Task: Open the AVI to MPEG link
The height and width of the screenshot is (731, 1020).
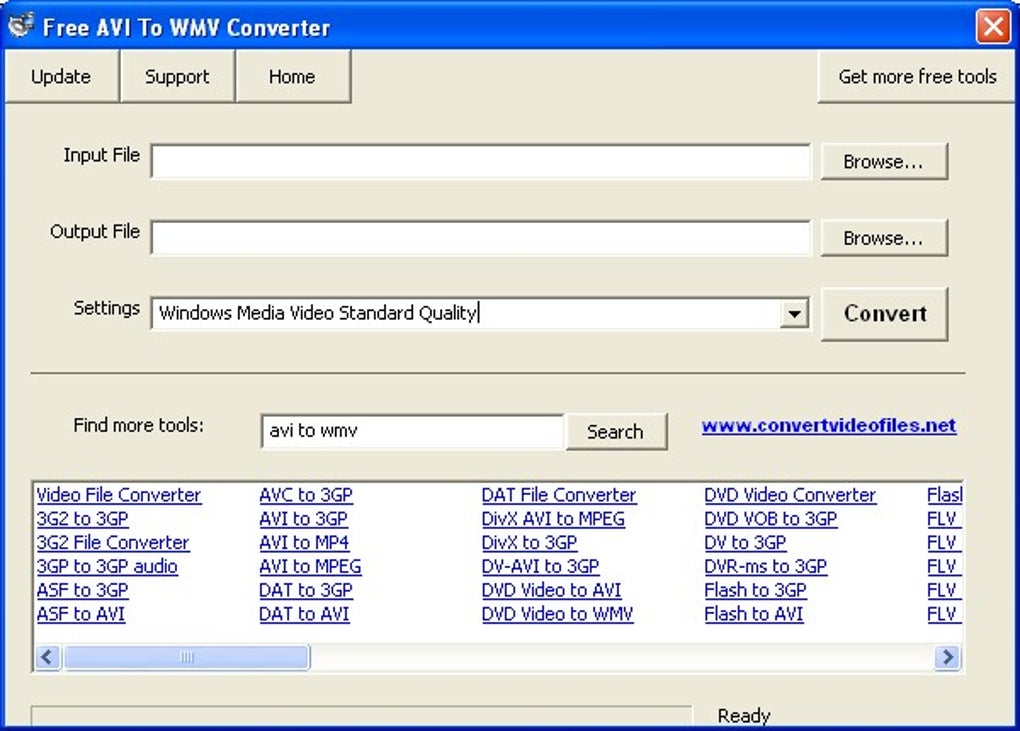Action: (x=310, y=566)
